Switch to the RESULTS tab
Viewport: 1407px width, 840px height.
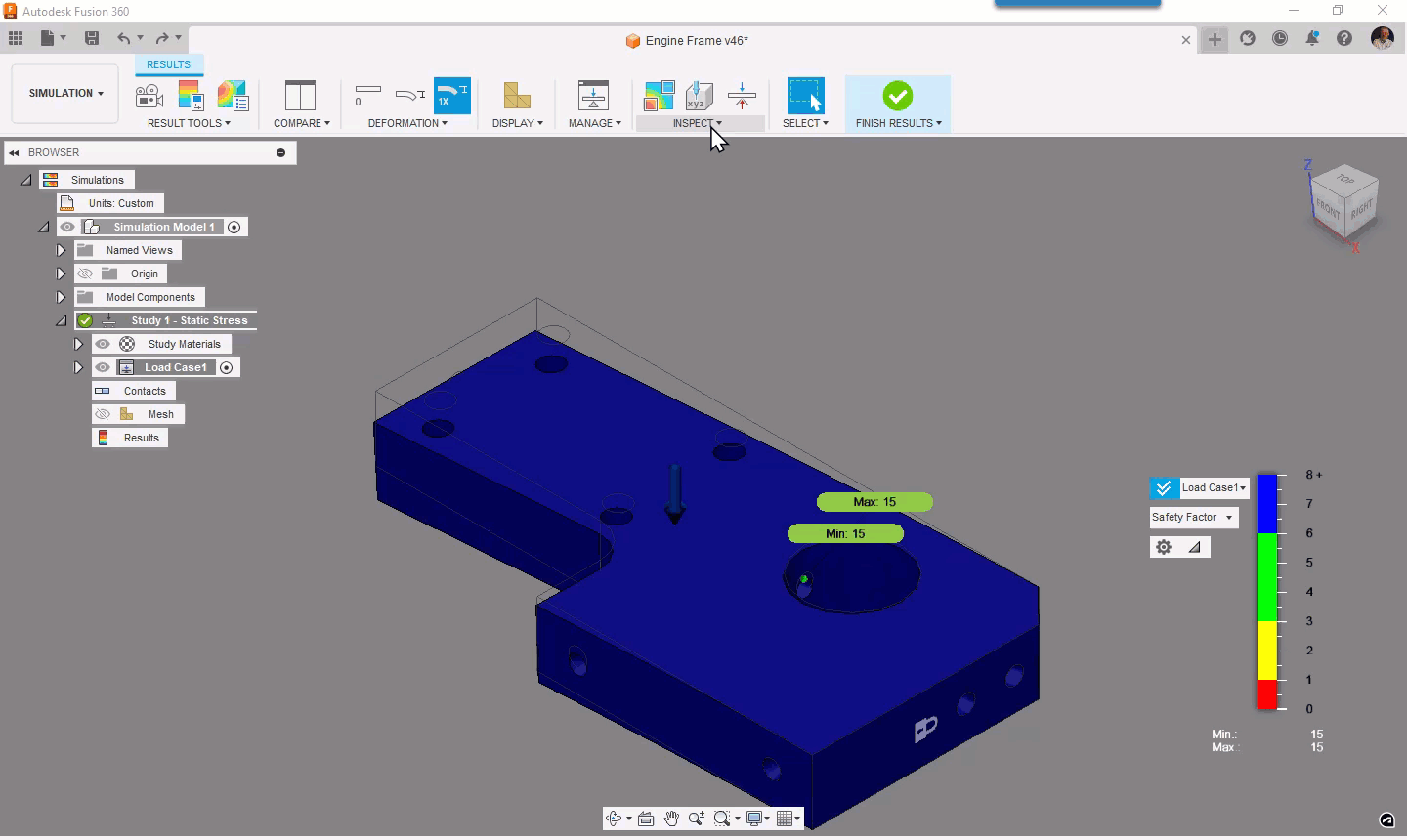click(x=168, y=64)
